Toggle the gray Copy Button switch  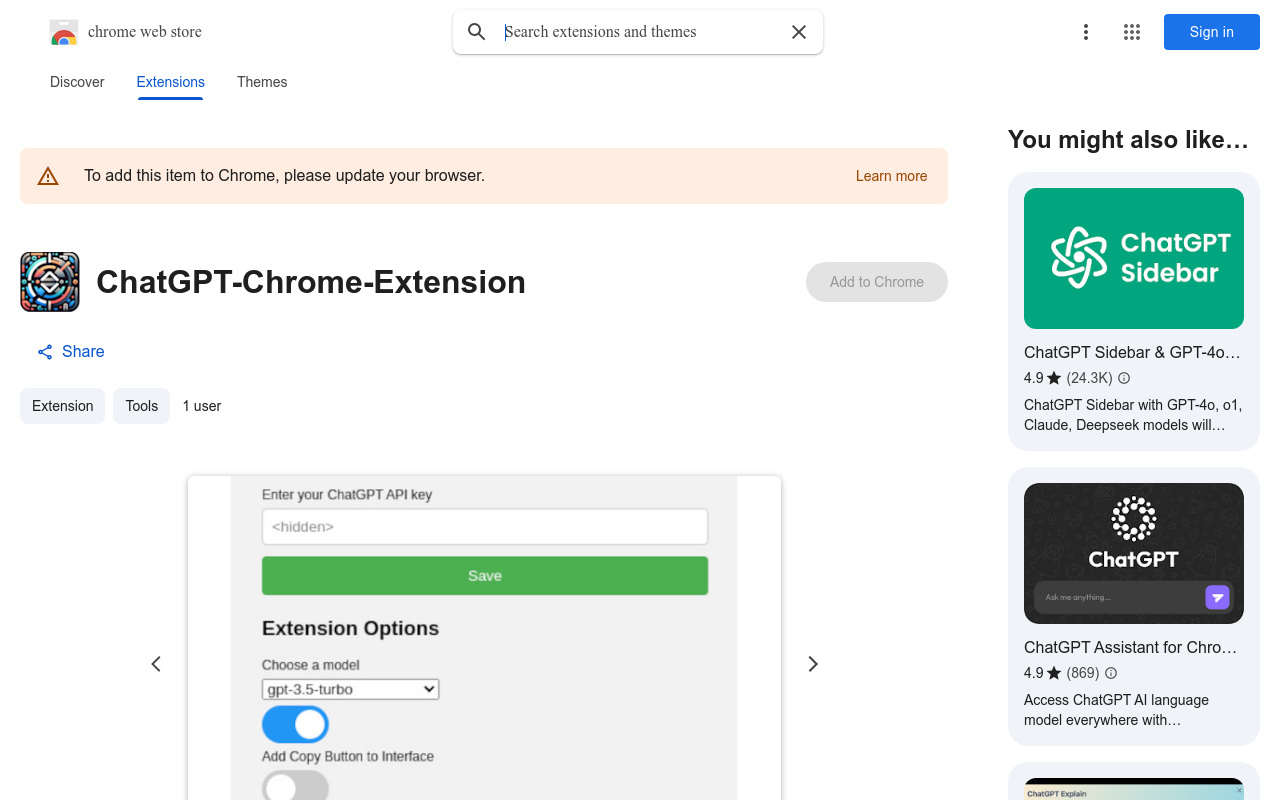click(295, 785)
